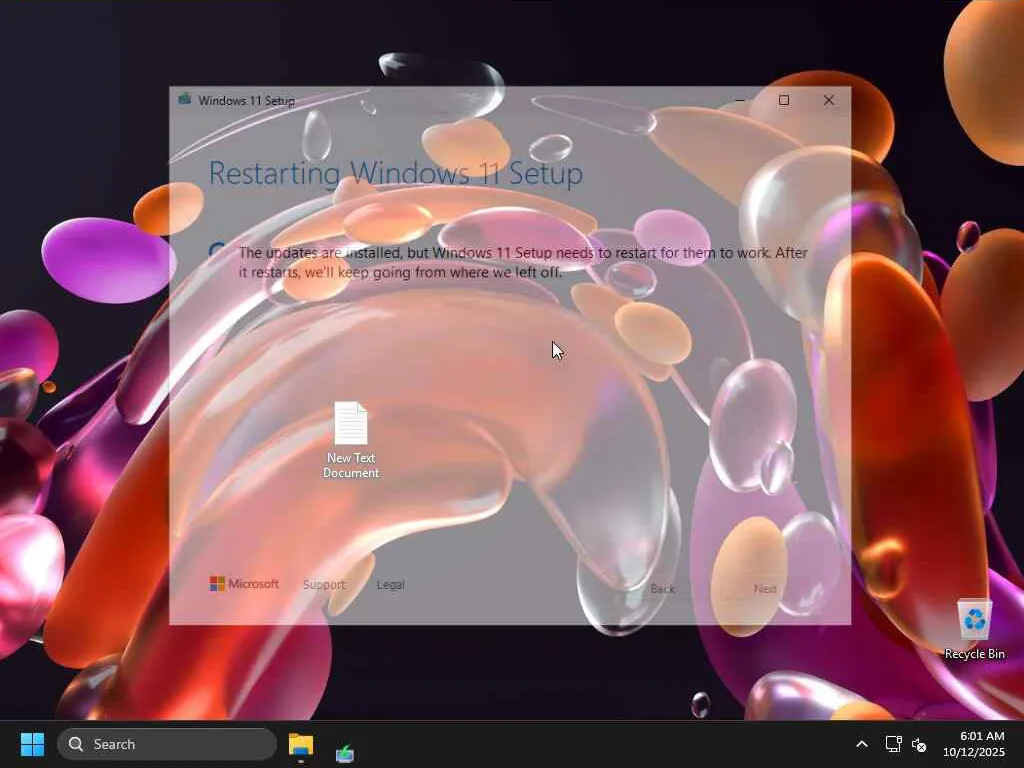Close the Windows 11 Setup window

click(829, 100)
